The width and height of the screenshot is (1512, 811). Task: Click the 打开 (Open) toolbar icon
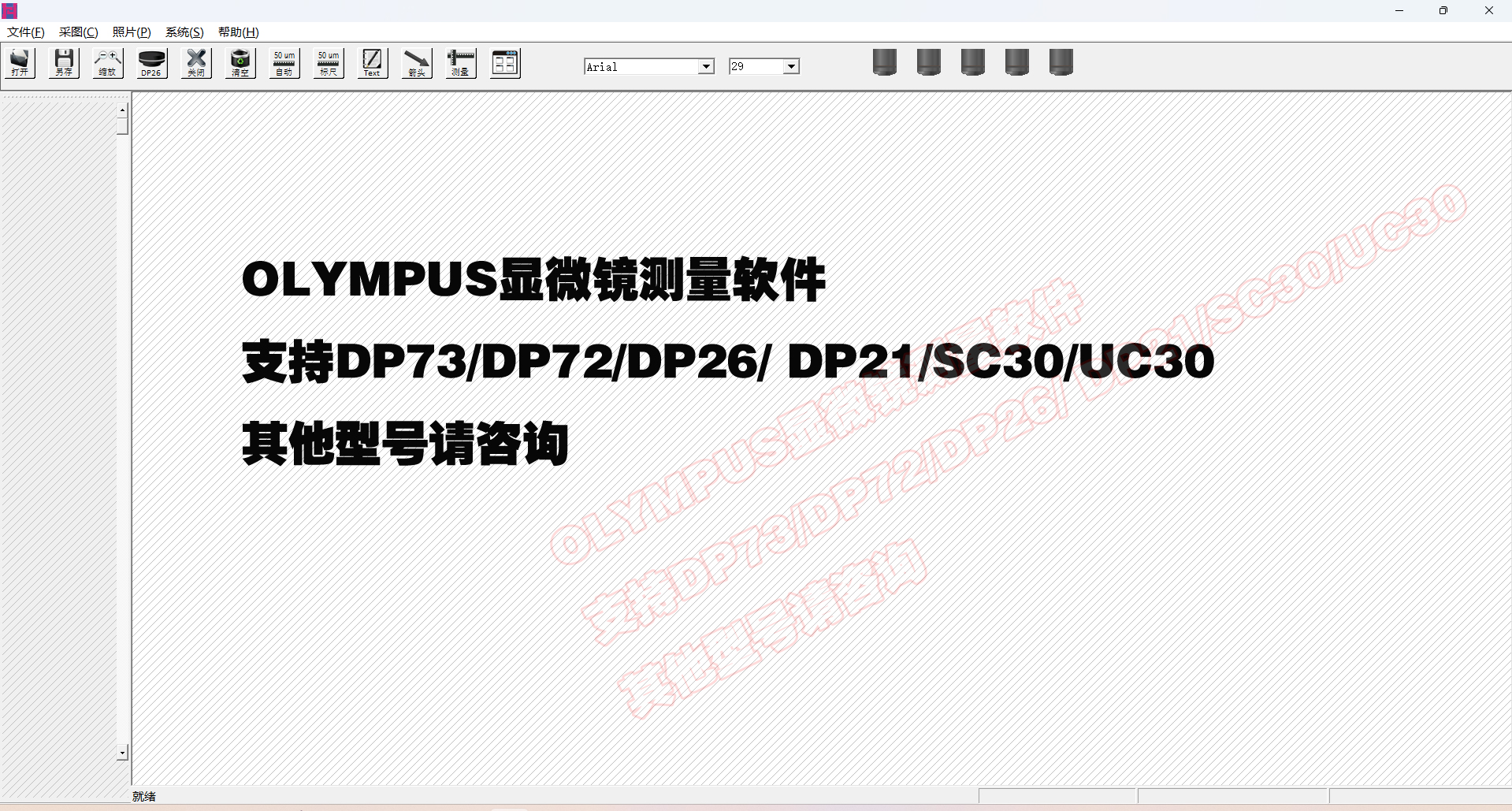(x=20, y=63)
